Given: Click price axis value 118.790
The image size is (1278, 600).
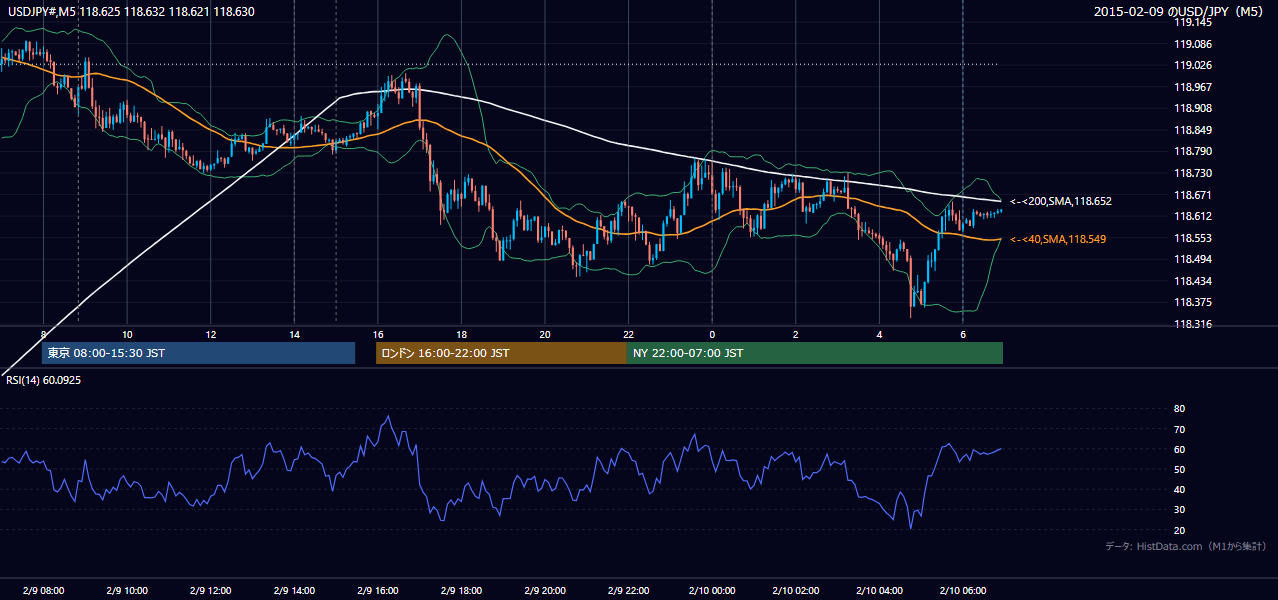Looking at the screenshot, I should pyautogui.click(x=1192, y=152).
